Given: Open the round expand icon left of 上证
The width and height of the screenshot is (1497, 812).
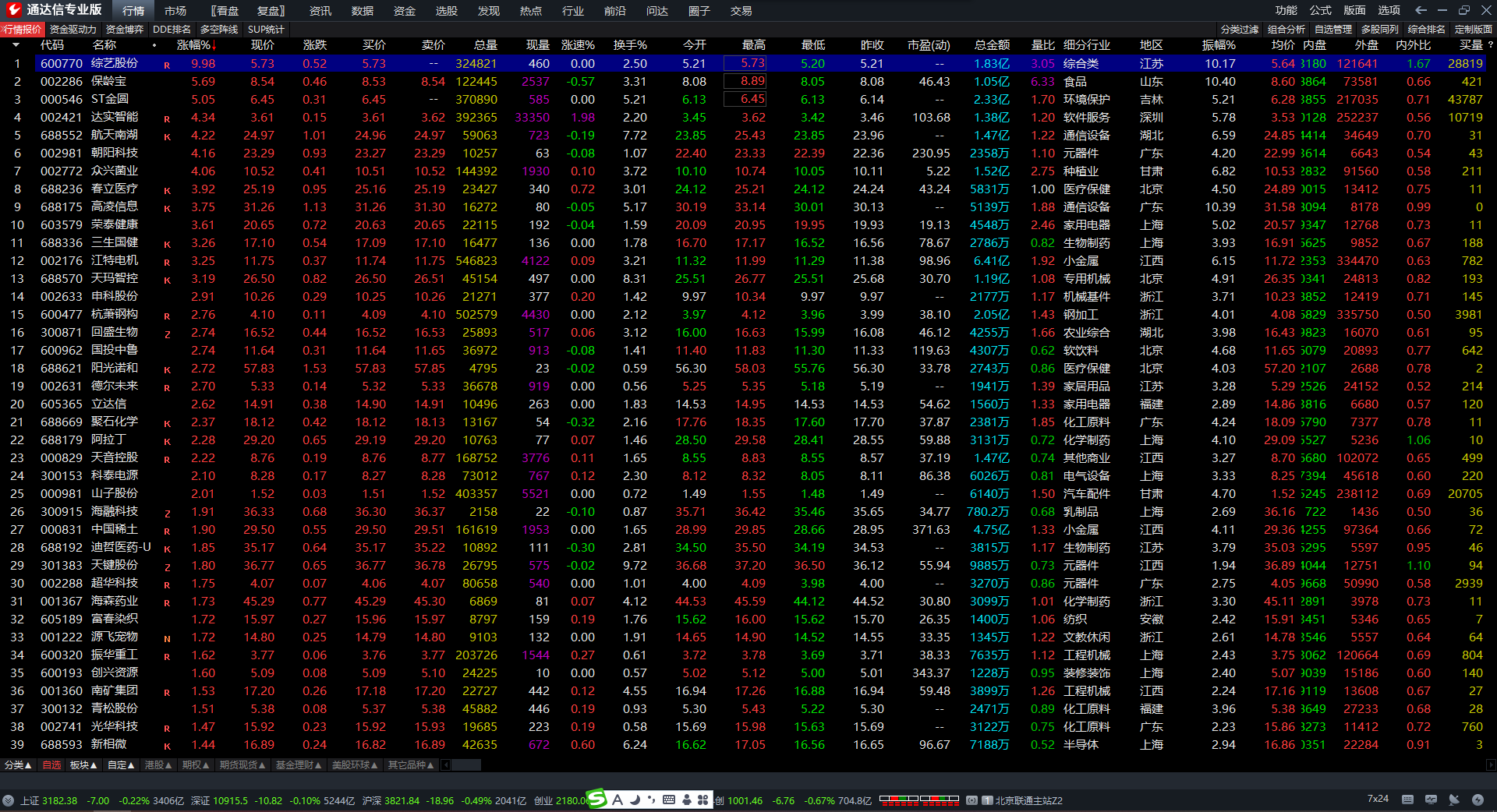Looking at the screenshot, I should [9, 800].
